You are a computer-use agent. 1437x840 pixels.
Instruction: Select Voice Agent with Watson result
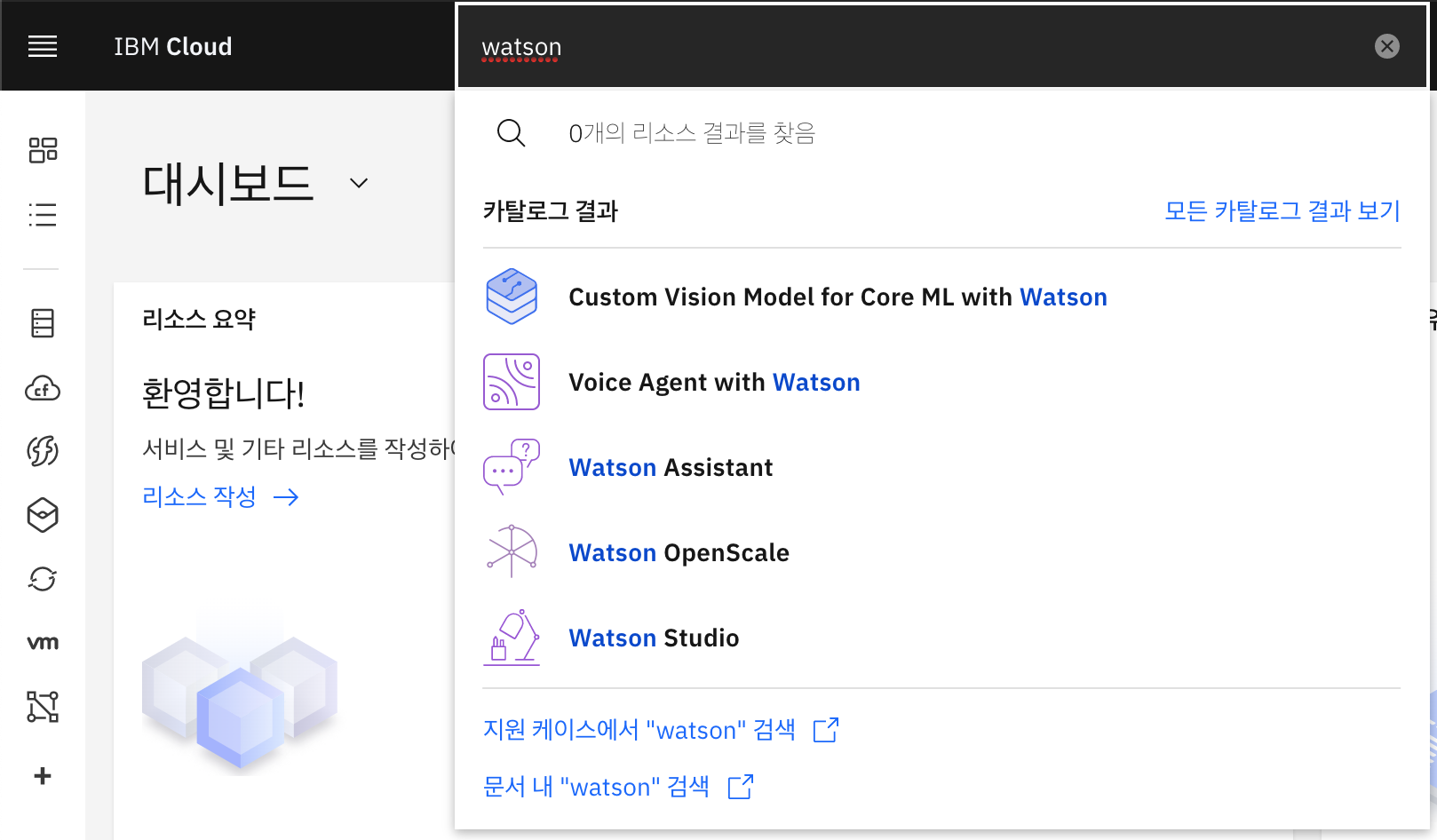pos(941,382)
